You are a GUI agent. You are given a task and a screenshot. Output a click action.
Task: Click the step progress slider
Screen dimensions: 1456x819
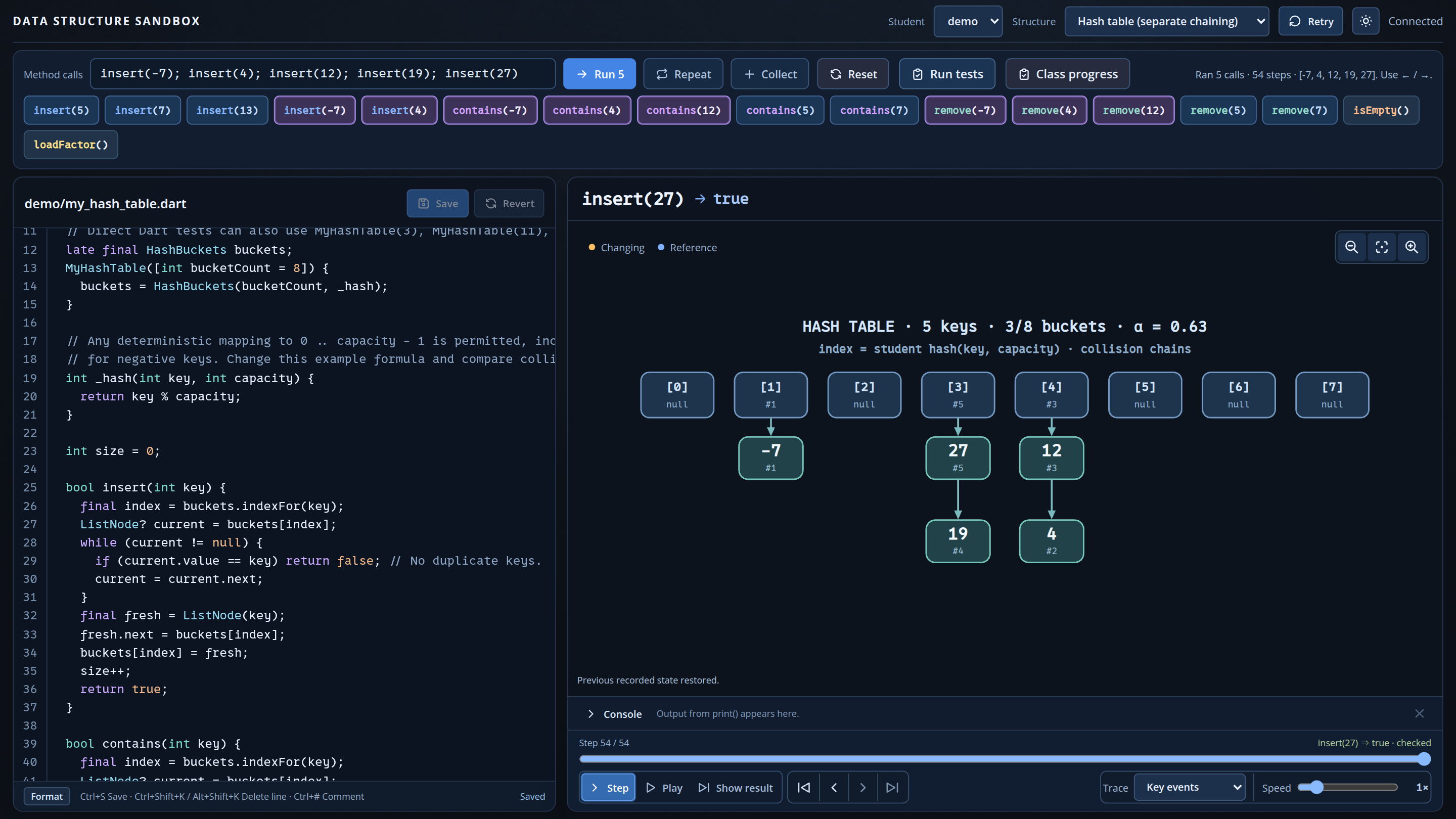click(x=1005, y=758)
